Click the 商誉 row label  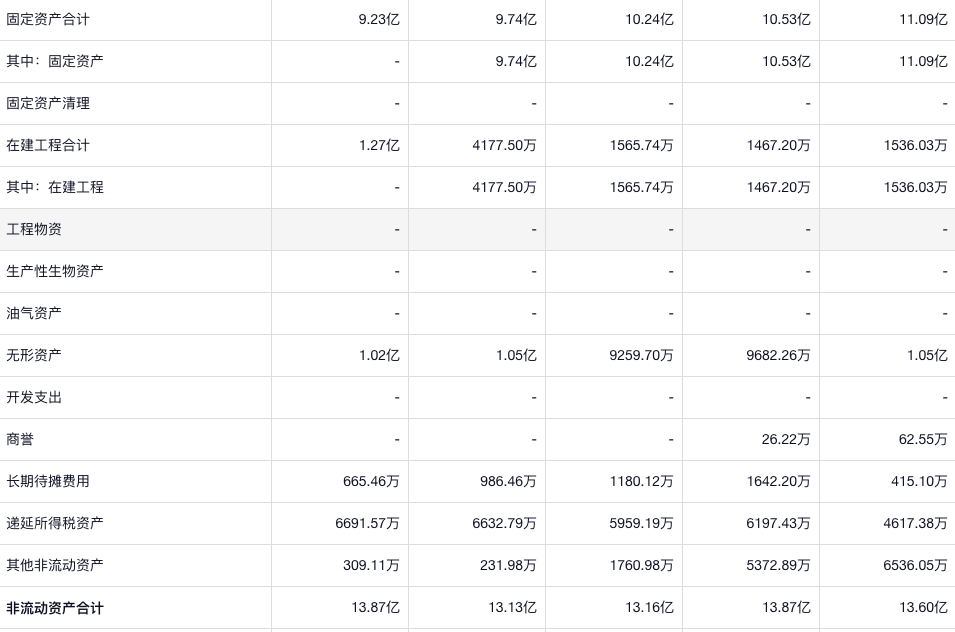click(x=20, y=439)
